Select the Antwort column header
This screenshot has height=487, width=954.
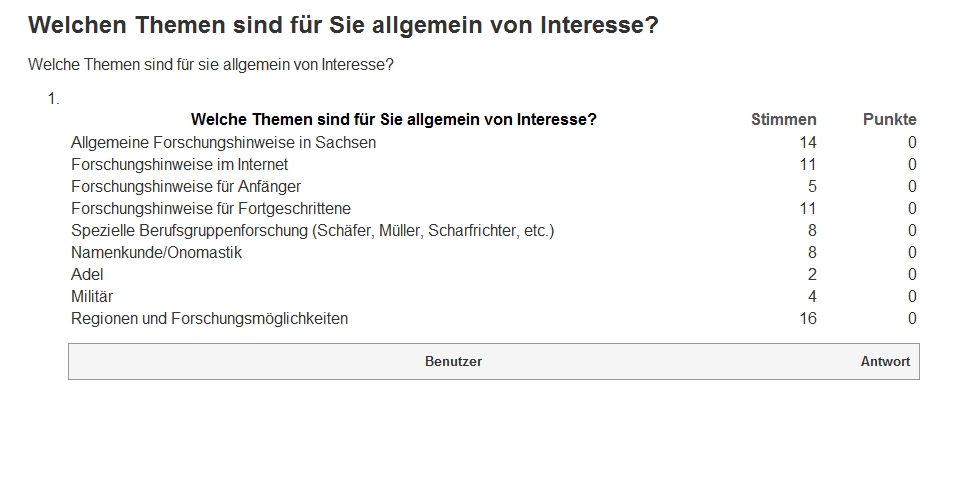(885, 362)
